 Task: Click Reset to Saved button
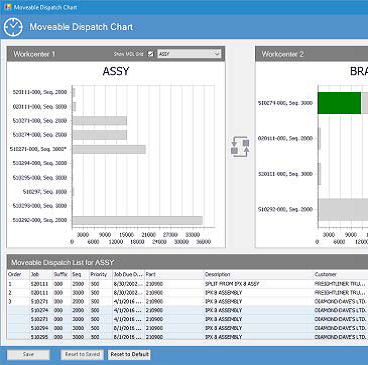(82, 354)
